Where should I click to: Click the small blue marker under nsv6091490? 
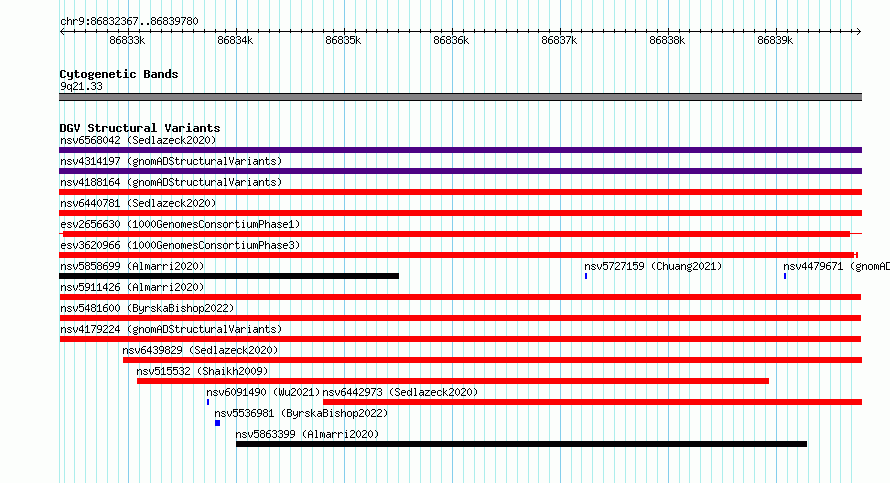(x=208, y=402)
